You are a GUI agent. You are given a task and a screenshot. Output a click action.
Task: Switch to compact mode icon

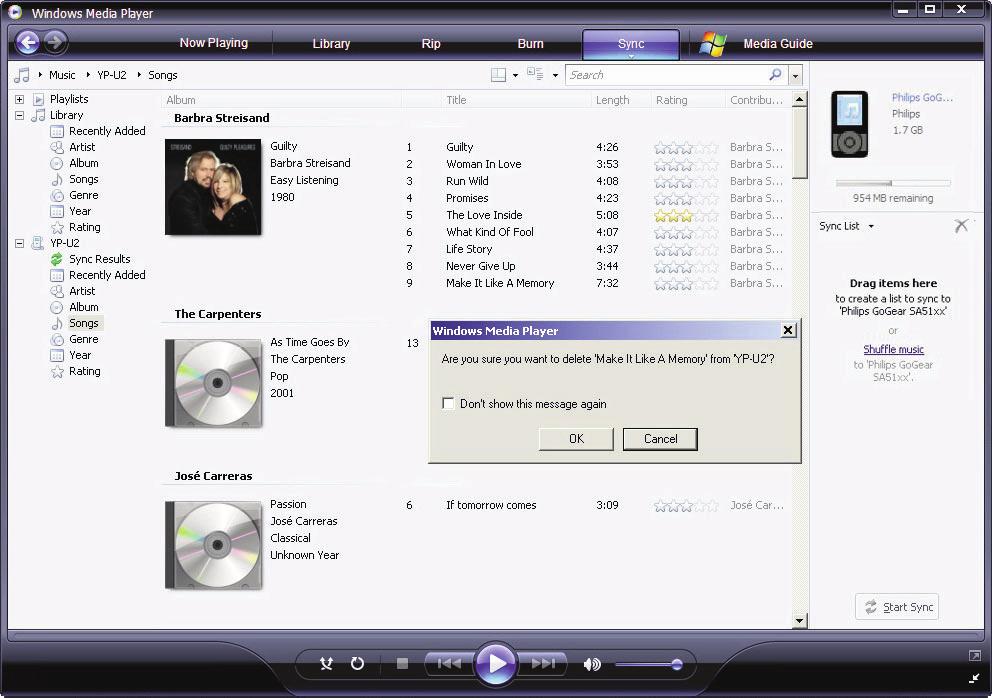(x=974, y=678)
